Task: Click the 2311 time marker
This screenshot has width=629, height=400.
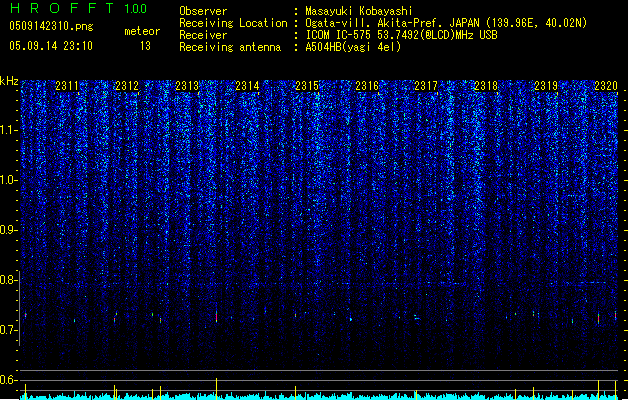Action: pyautogui.click(x=67, y=86)
